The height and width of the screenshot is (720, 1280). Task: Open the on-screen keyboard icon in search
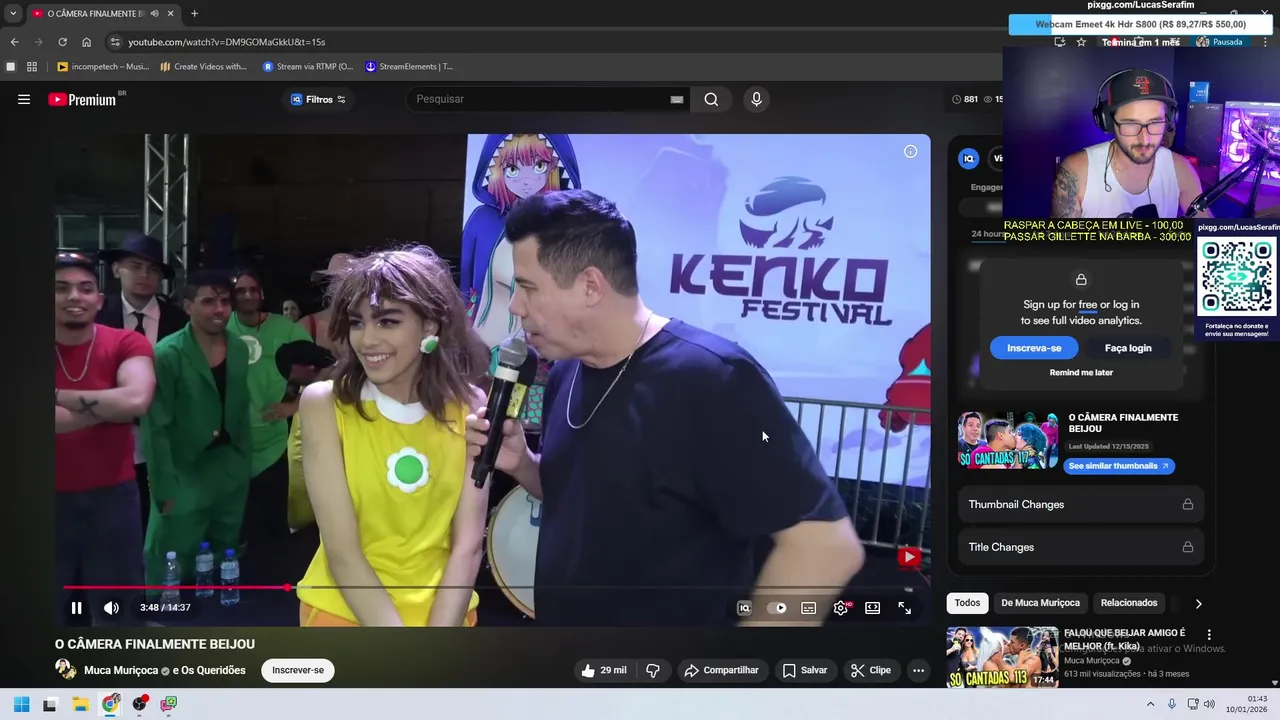point(677,99)
